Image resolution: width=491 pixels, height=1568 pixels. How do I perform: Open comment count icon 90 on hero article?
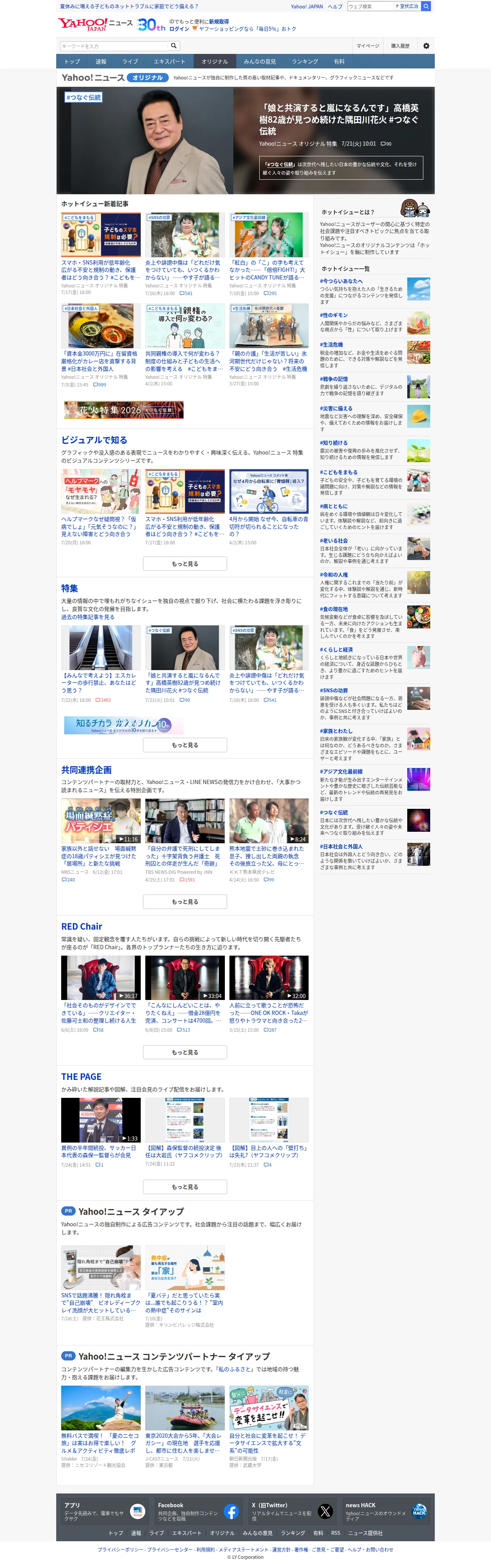pos(382,144)
